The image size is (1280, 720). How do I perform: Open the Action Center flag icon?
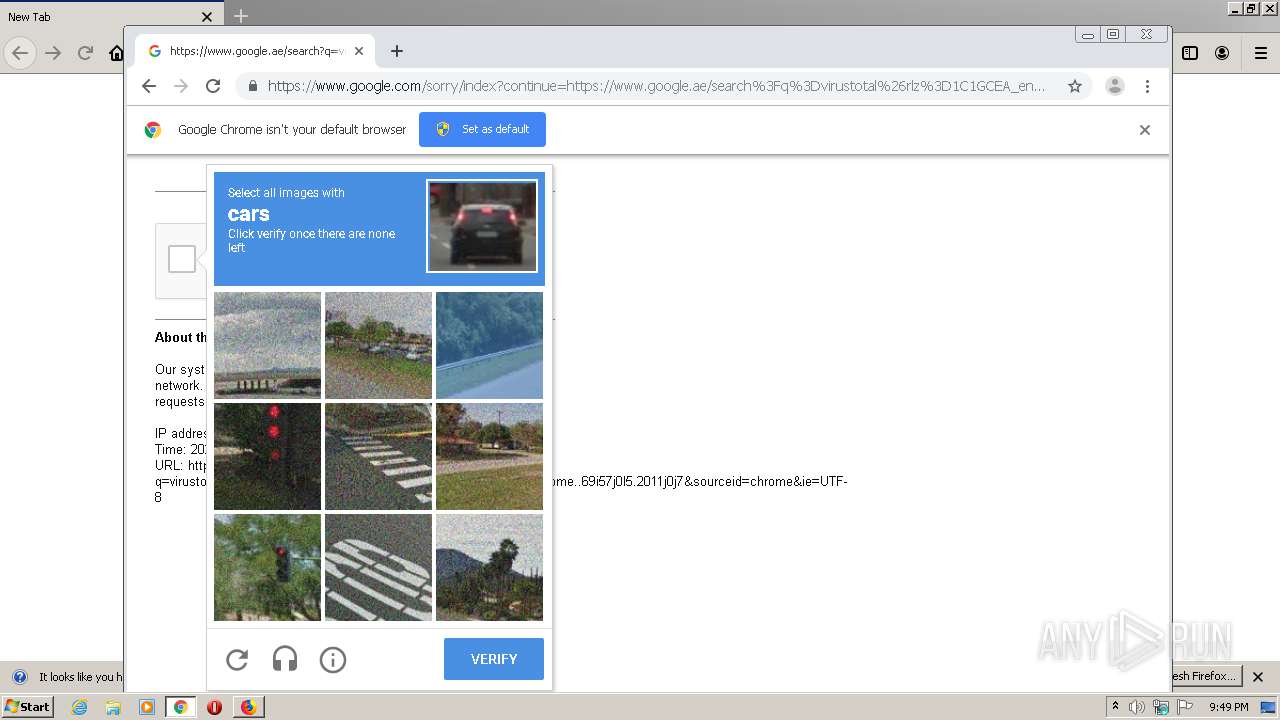1184,707
